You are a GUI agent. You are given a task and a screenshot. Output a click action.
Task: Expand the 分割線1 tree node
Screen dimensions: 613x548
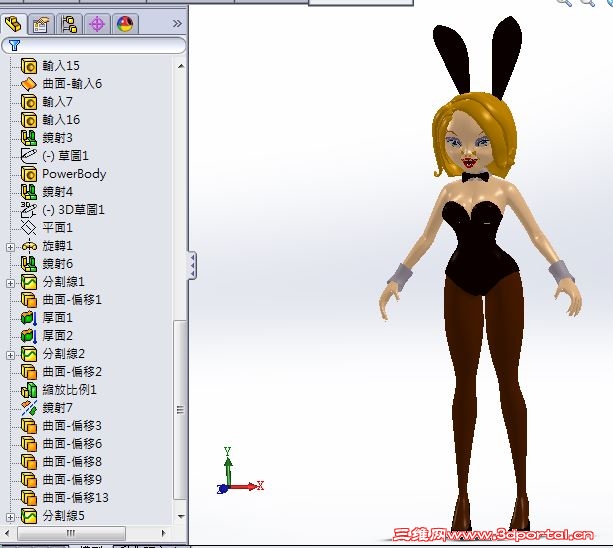(x=11, y=283)
